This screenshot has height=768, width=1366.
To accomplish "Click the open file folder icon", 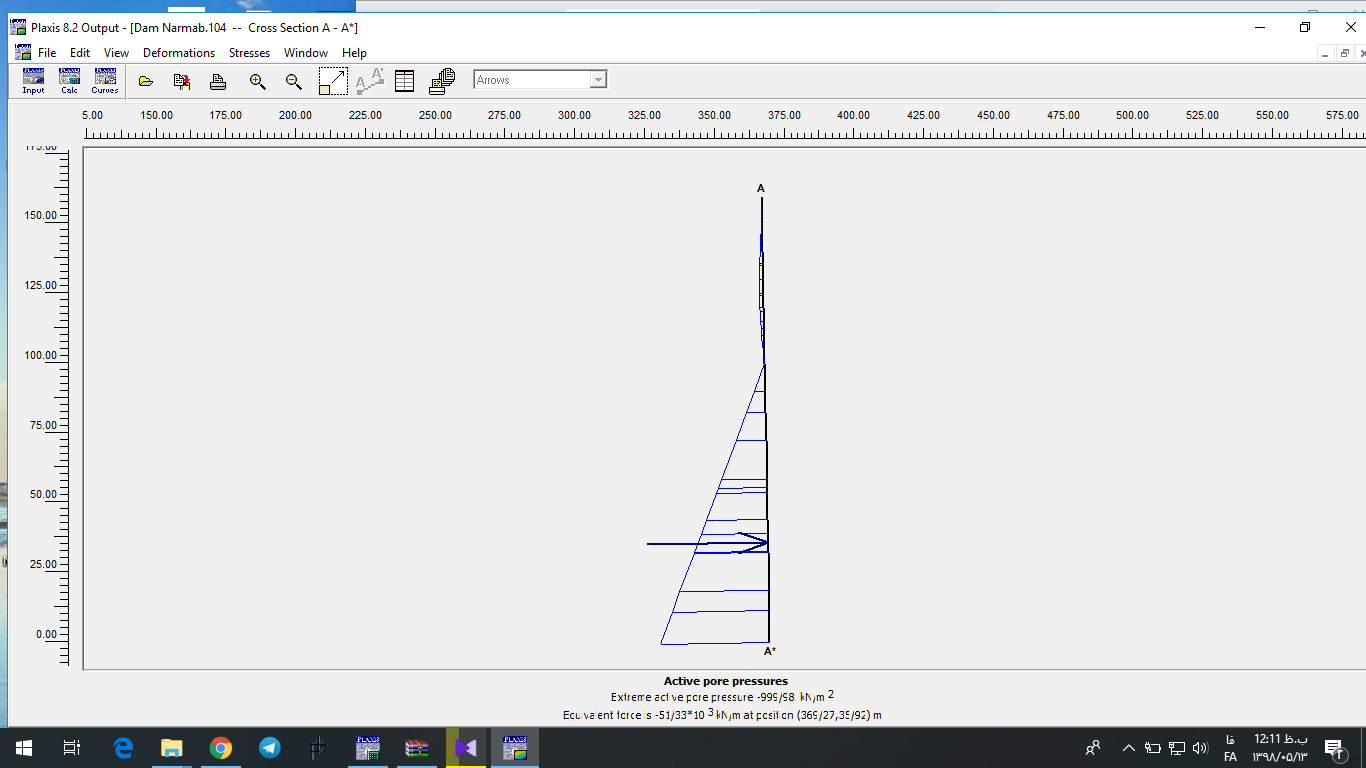I will [146, 81].
